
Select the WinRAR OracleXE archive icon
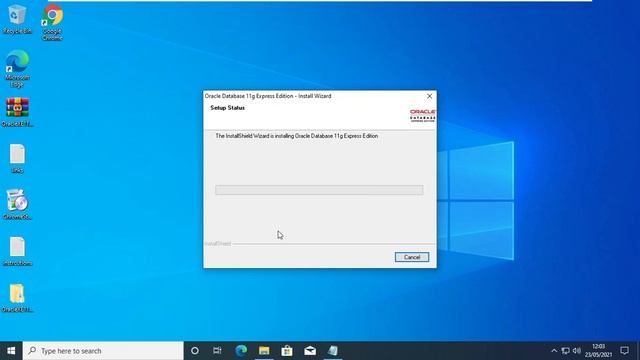click(17, 112)
